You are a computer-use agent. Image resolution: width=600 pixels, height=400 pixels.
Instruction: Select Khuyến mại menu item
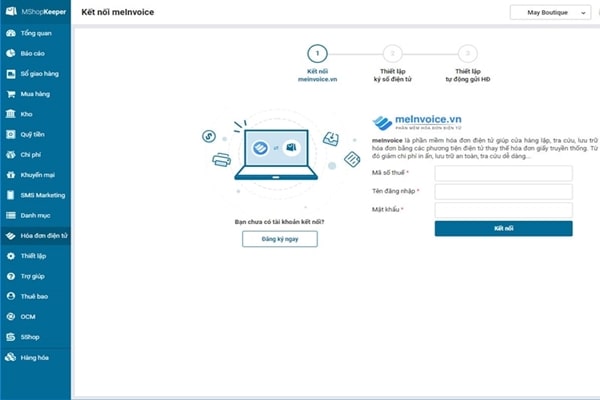tap(35, 175)
